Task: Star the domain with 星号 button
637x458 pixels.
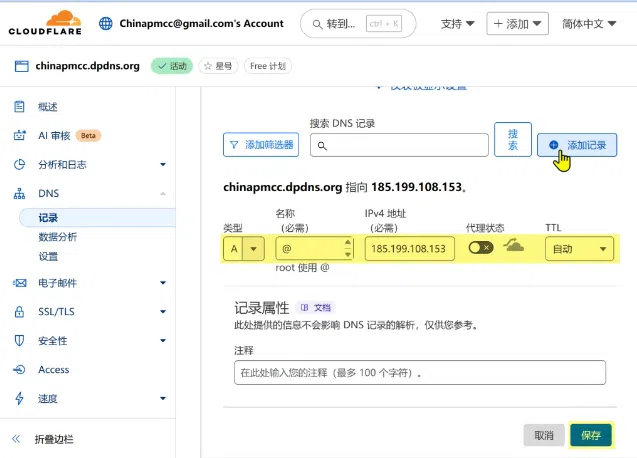Action: coord(218,66)
